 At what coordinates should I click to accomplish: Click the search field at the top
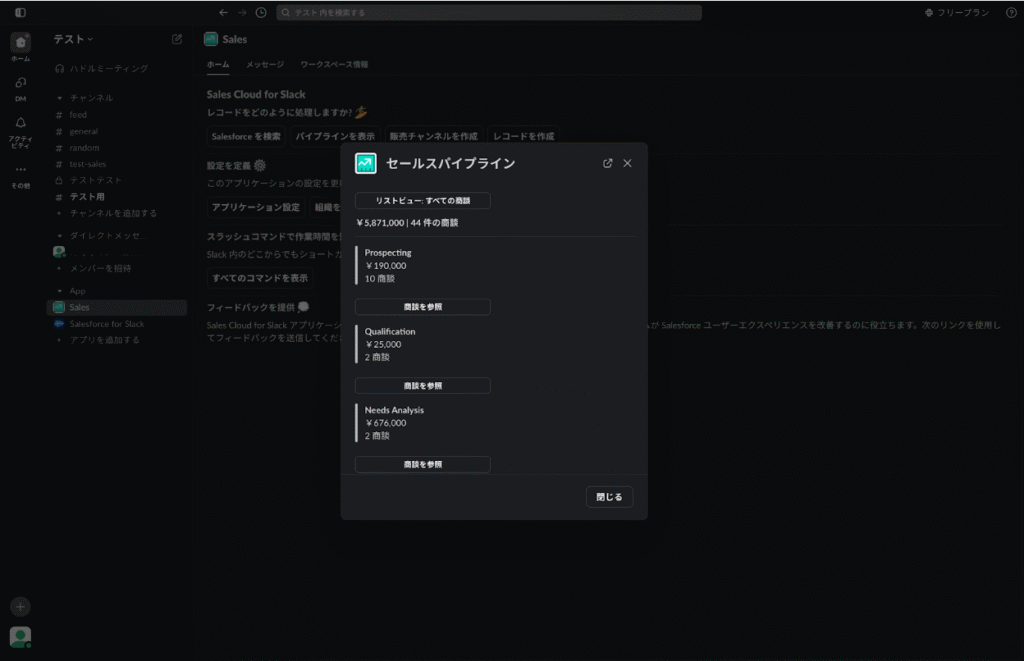tap(488, 13)
